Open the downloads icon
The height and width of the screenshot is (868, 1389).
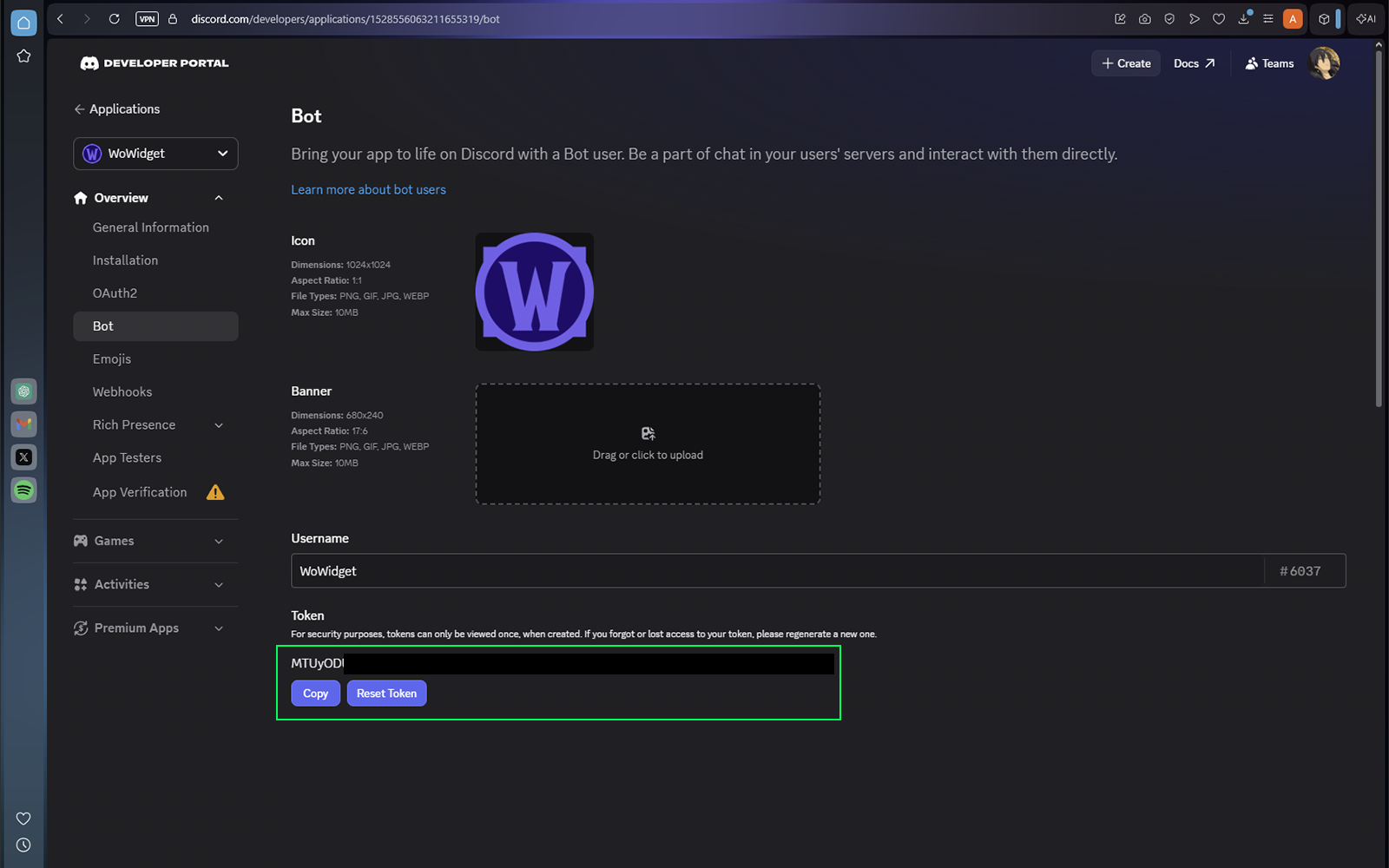pos(1244,18)
